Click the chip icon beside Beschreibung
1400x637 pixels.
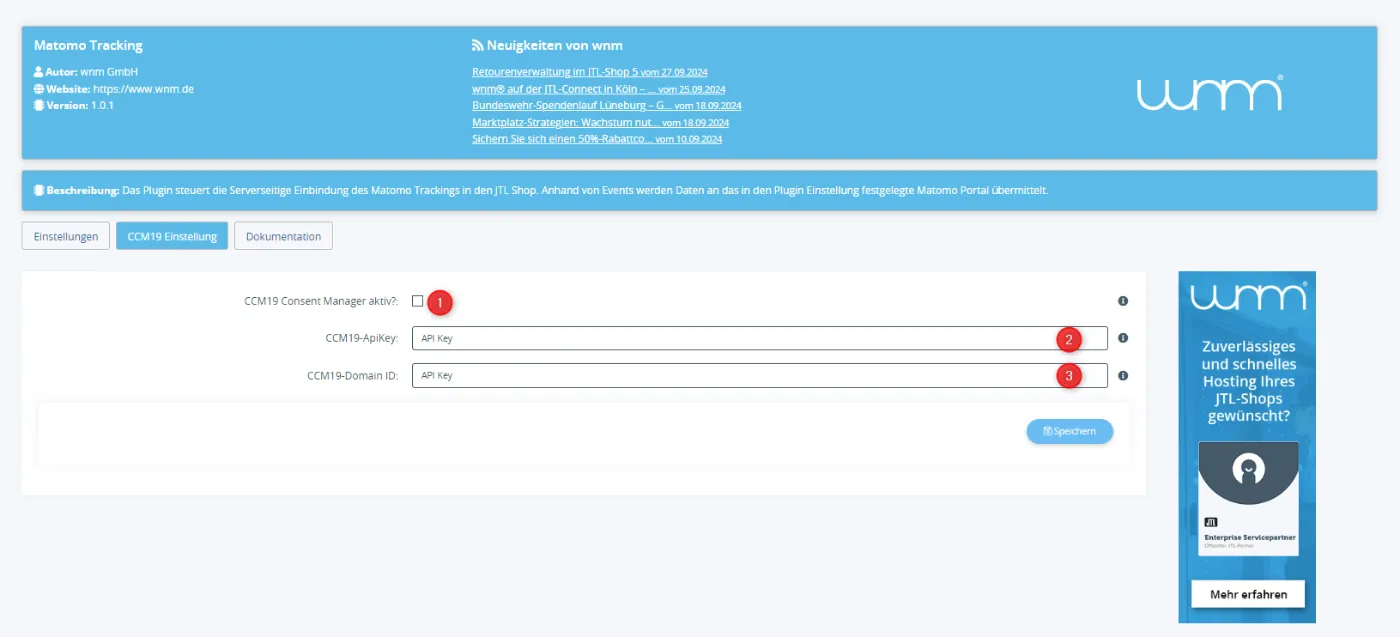tap(38, 189)
